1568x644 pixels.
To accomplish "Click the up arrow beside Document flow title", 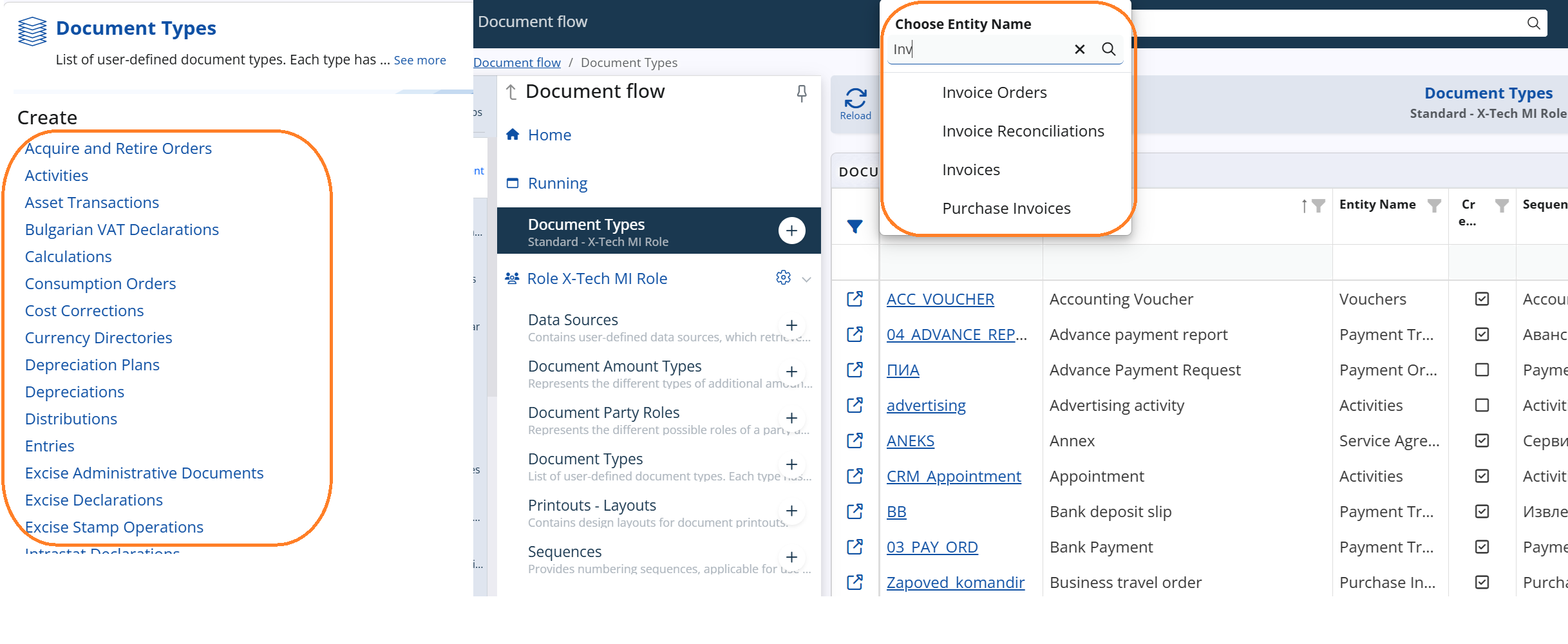I will pyautogui.click(x=511, y=92).
